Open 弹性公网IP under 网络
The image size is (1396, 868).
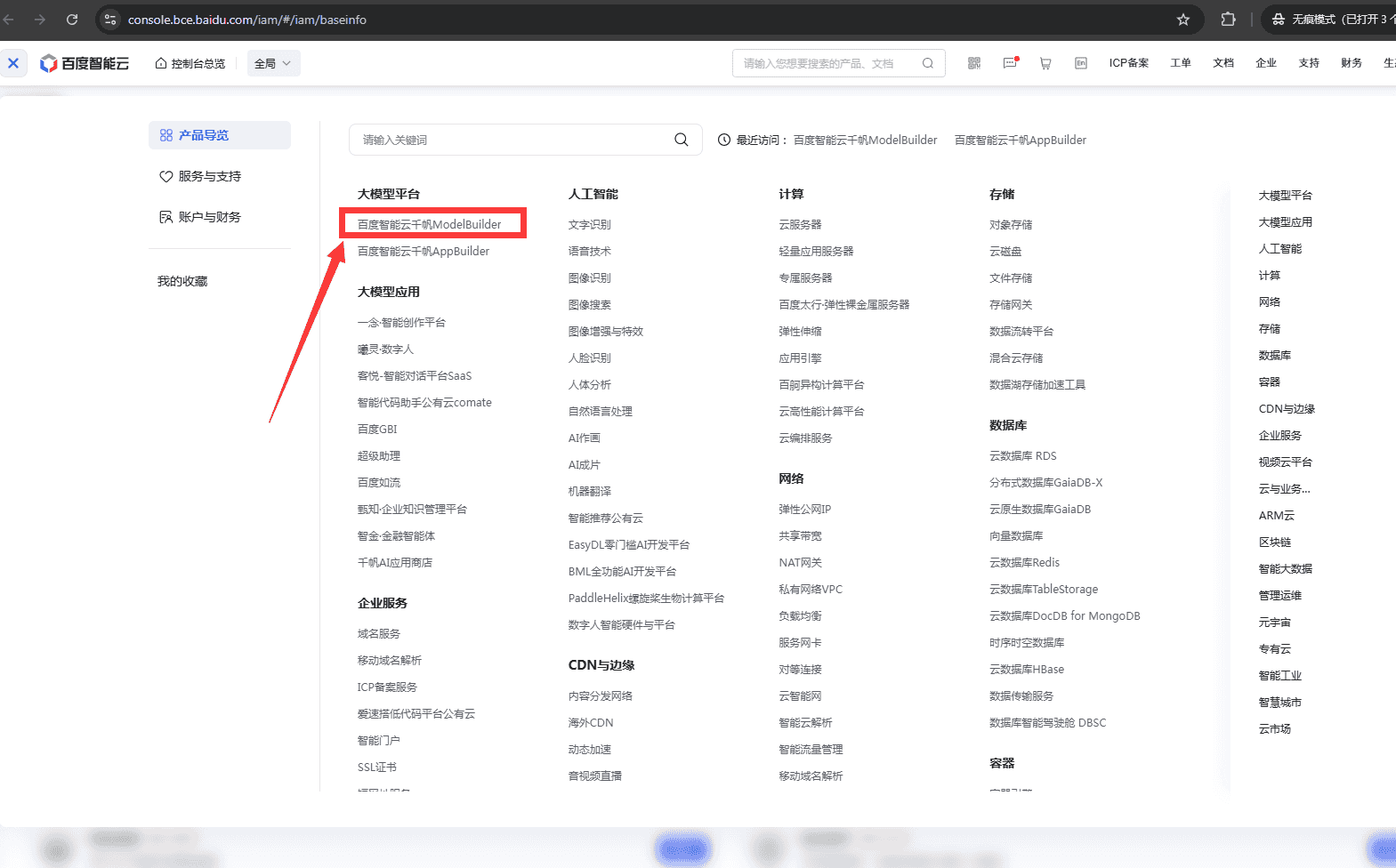pyautogui.click(x=805, y=509)
